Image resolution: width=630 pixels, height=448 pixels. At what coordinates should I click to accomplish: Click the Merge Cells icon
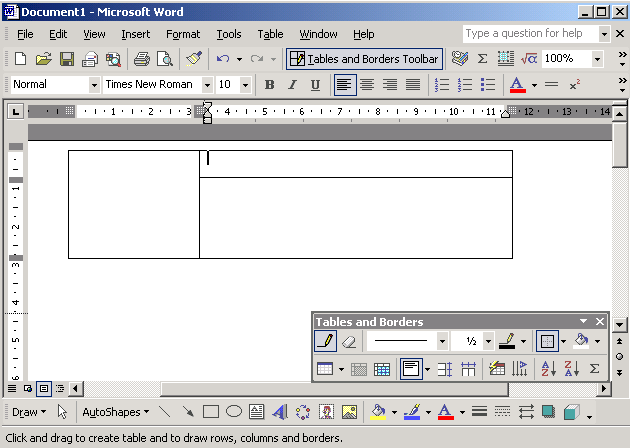(359, 369)
